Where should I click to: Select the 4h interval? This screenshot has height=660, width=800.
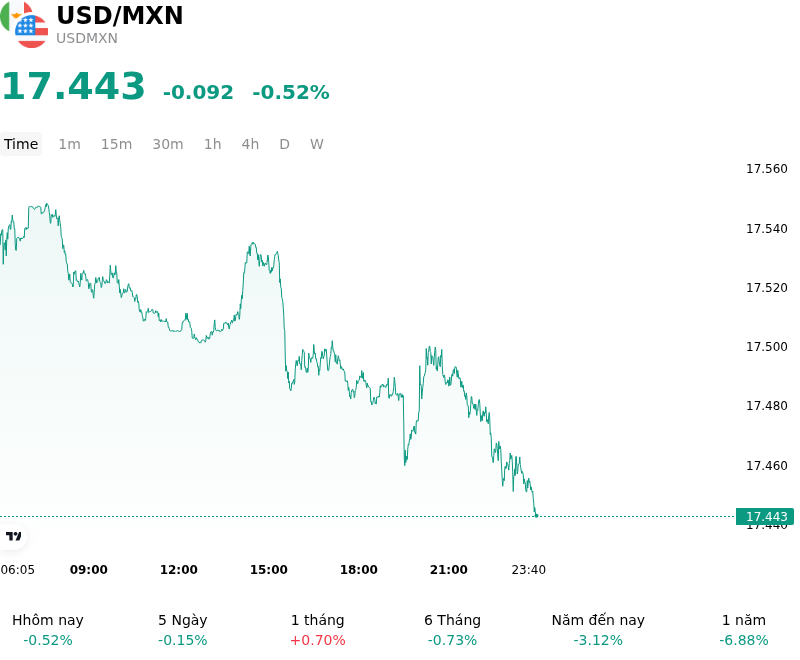tap(250, 144)
